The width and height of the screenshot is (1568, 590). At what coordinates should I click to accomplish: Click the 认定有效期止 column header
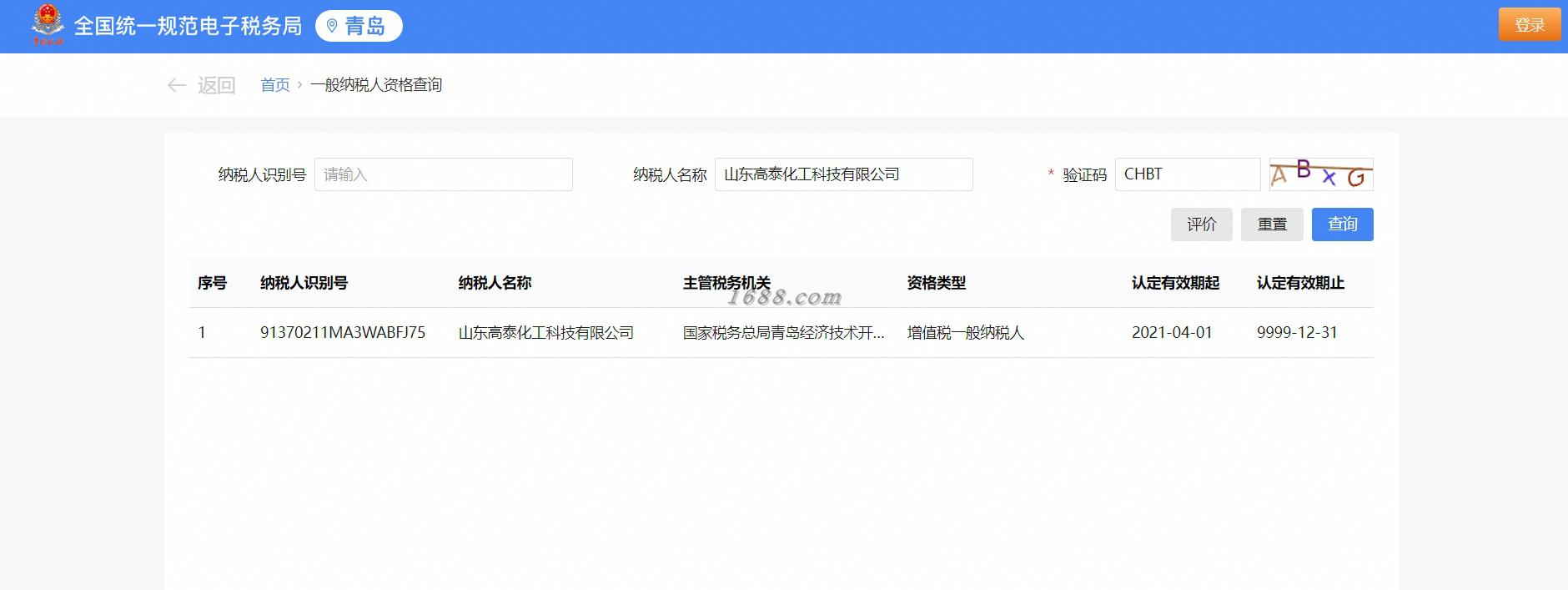pyautogui.click(x=1300, y=283)
